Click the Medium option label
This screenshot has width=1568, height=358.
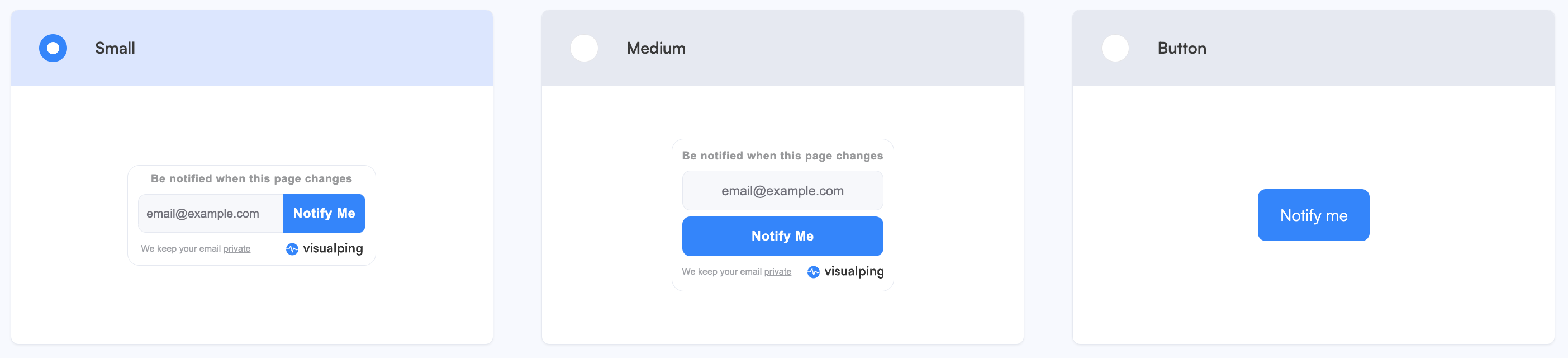[x=656, y=48]
